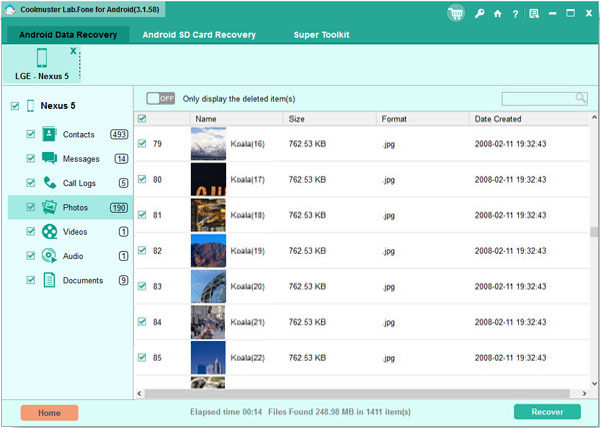Click the Coolmuster app logo icon
Image resolution: width=600 pixels, height=428 pixels.
click(x=9, y=9)
